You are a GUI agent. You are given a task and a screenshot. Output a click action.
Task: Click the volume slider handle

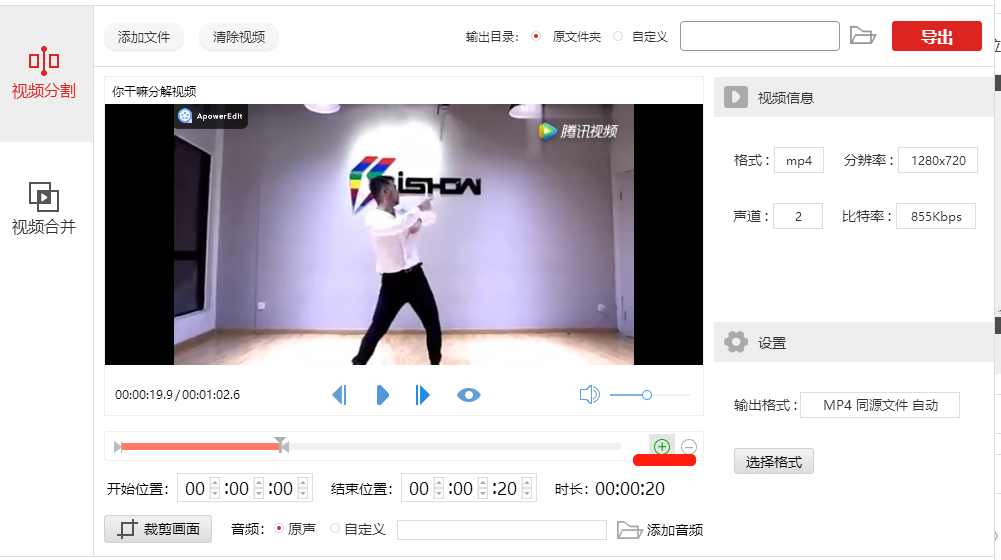647,395
